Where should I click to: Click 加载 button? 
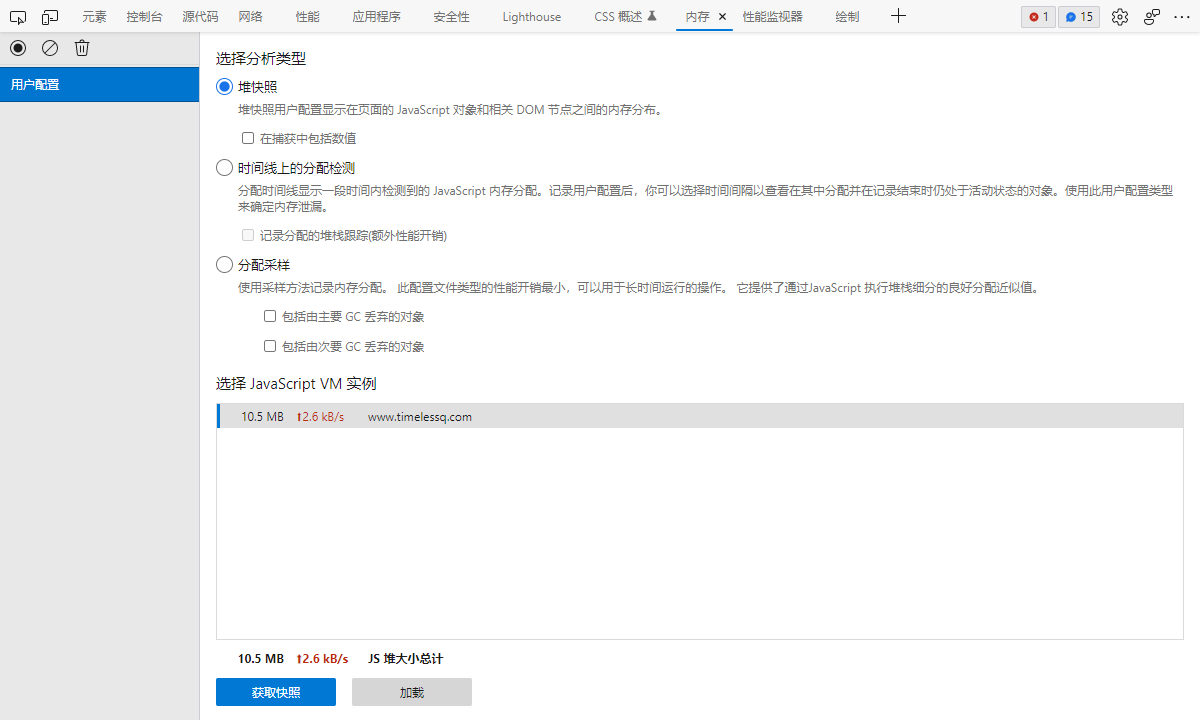412,692
